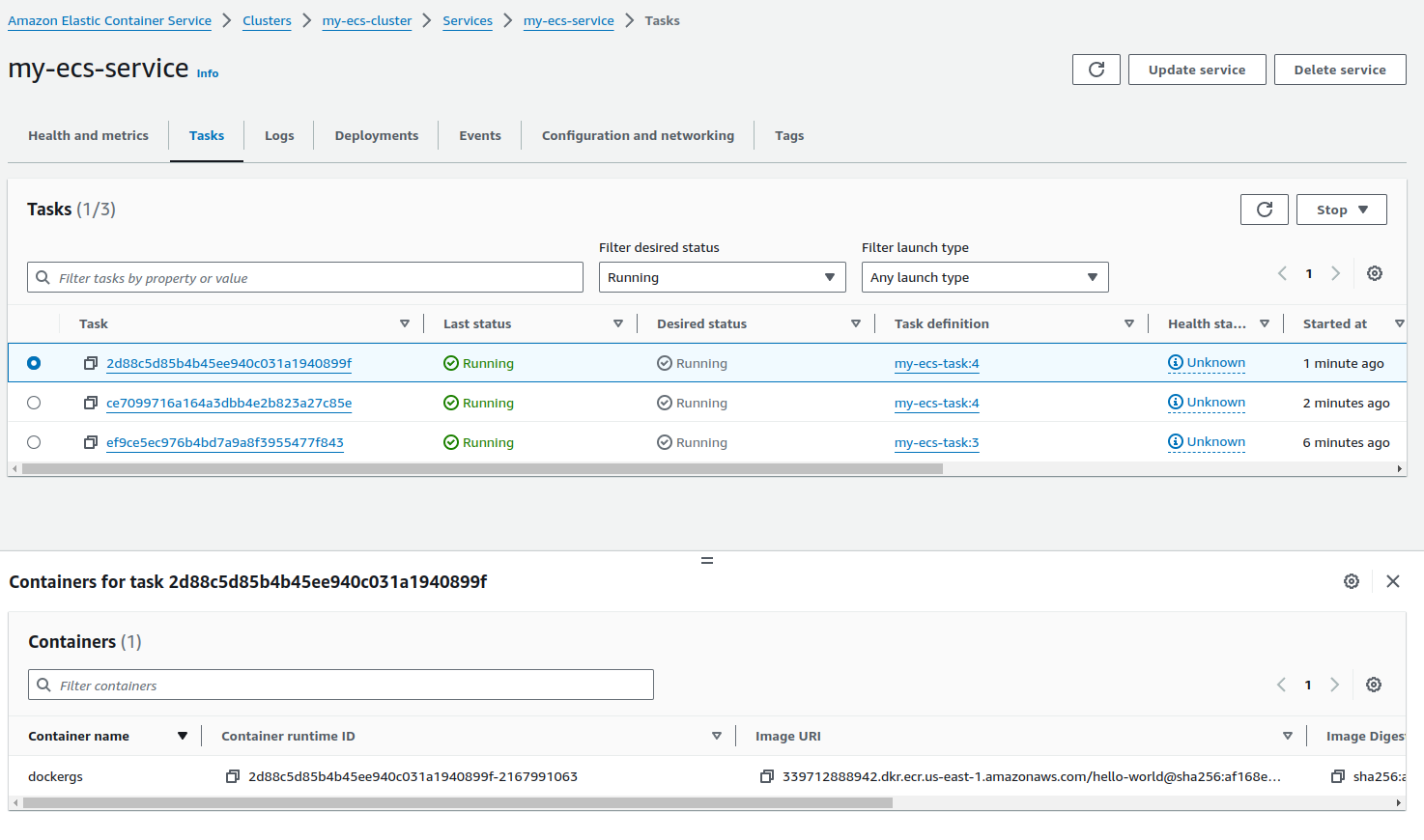Select task ef9ce5ec976b4bd7a9a8f3955477f843 radio button
1424x840 pixels.
click(x=34, y=442)
